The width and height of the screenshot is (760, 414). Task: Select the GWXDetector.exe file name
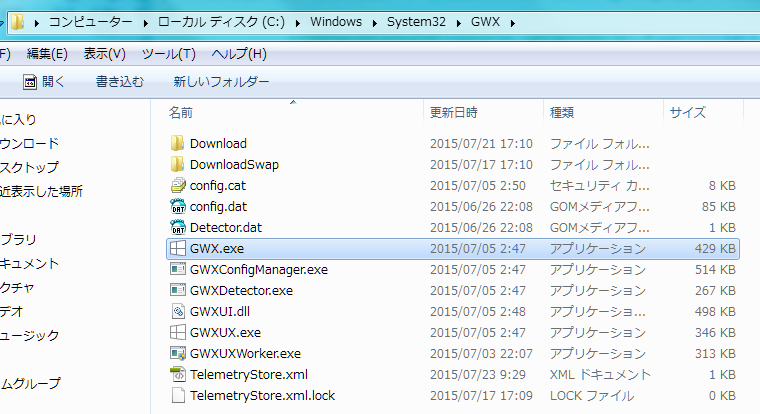[241, 290]
